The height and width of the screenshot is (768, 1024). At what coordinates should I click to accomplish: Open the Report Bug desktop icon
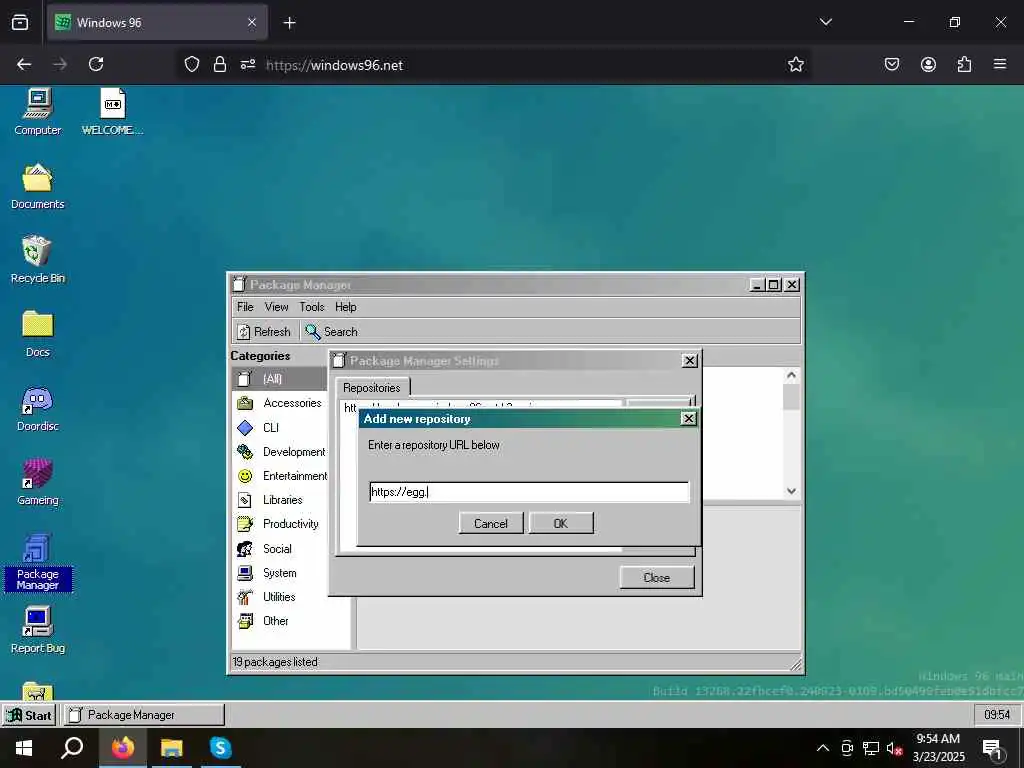pos(38,630)
